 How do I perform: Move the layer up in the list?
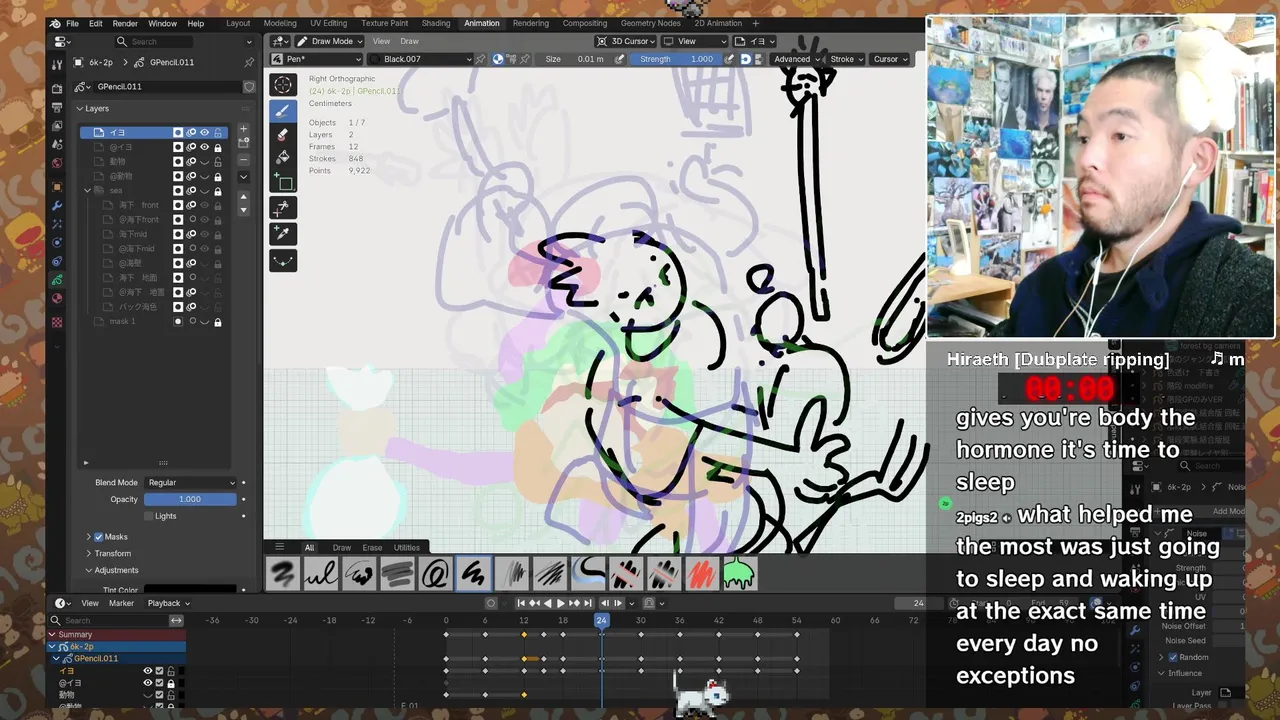coord(243,196)
